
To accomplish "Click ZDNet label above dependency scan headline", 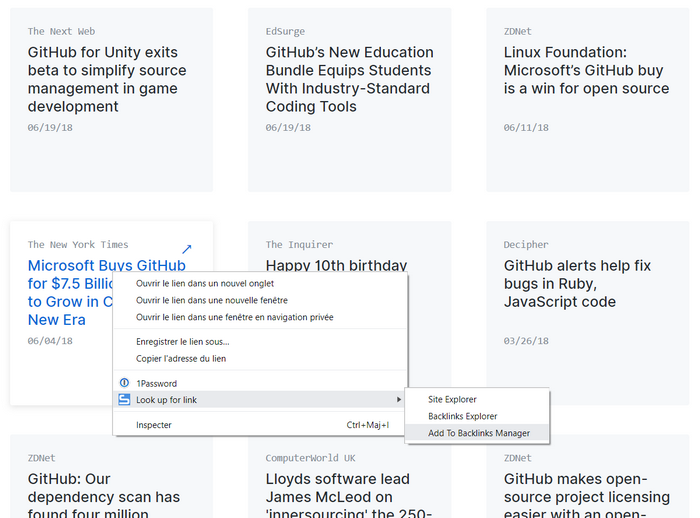I will point(42,458).
